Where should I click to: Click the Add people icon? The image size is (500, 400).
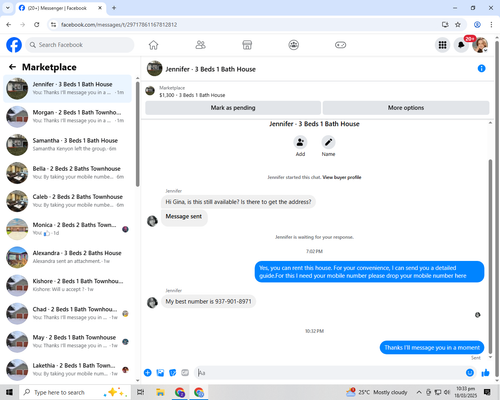(x=300, y=142)
